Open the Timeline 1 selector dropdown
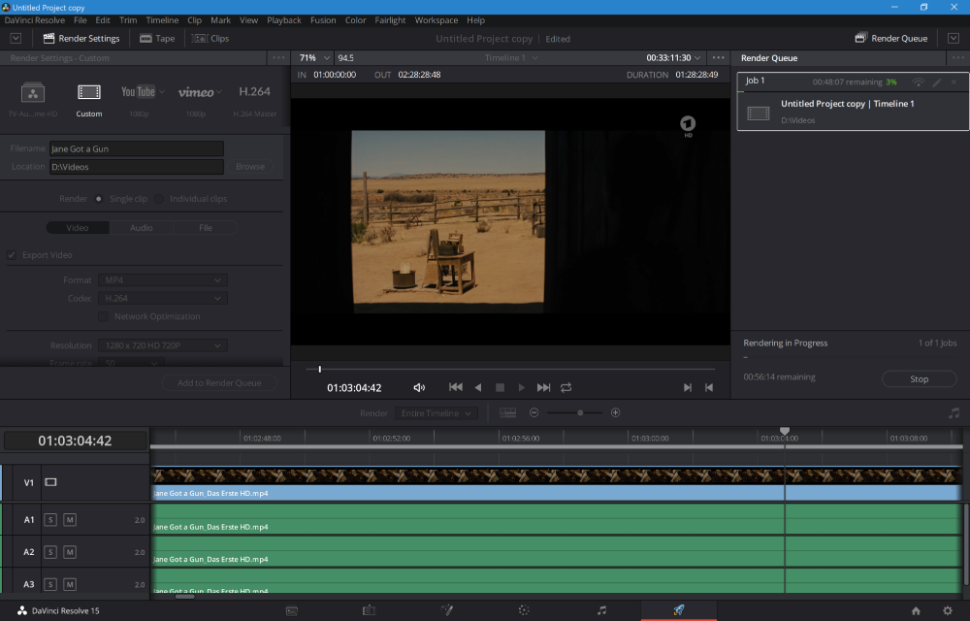Viewport: 970px width, 621px height. click(511, 58)
